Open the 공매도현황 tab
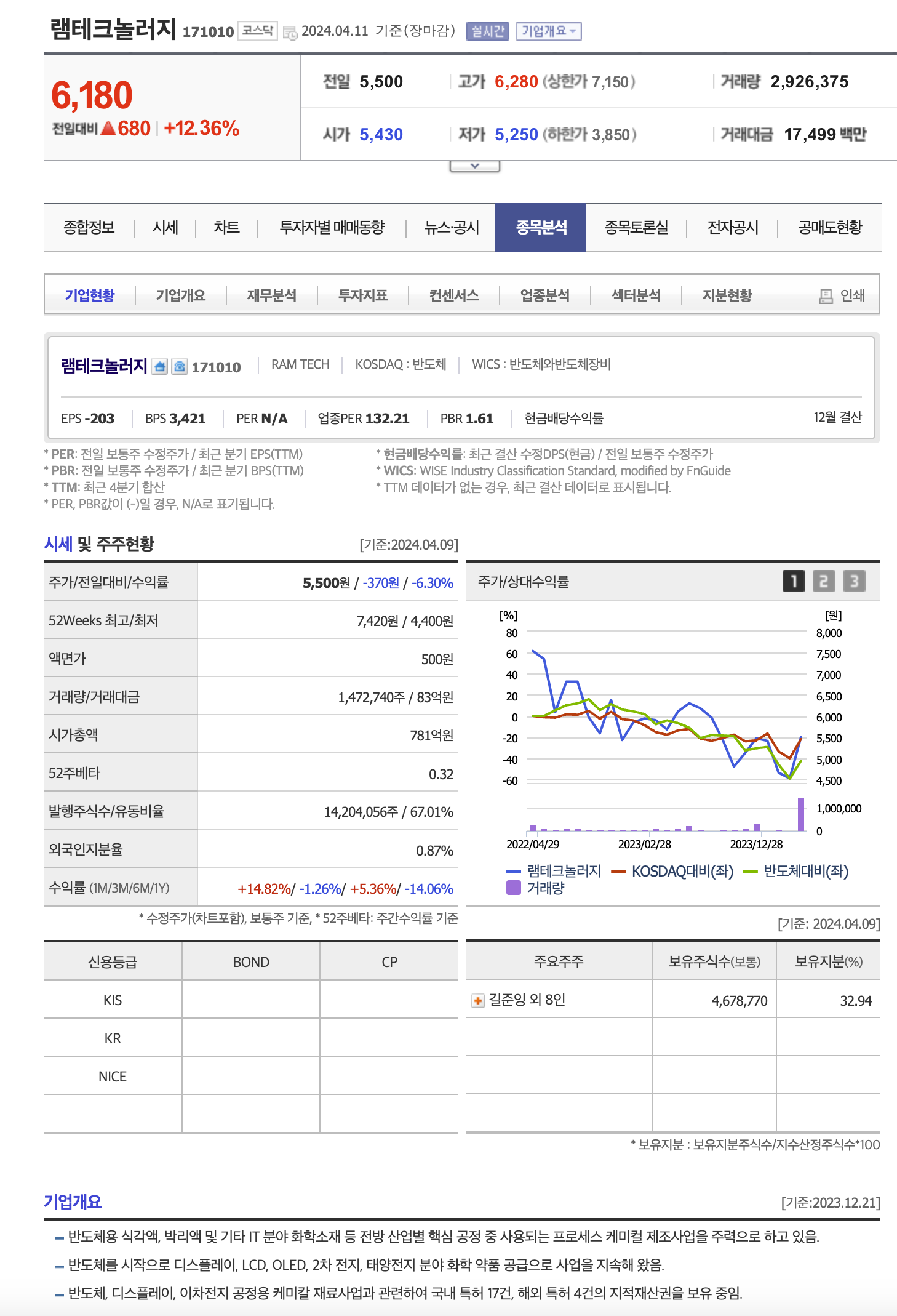 [x=830, y=228]
